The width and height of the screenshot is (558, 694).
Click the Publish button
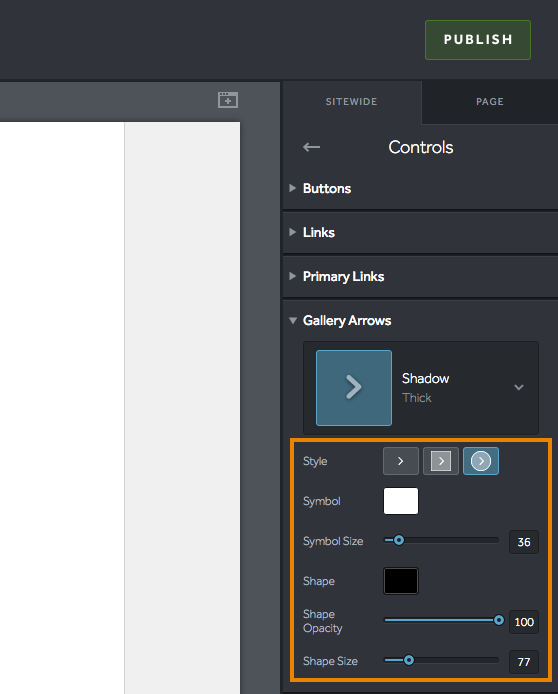(478, 40)
